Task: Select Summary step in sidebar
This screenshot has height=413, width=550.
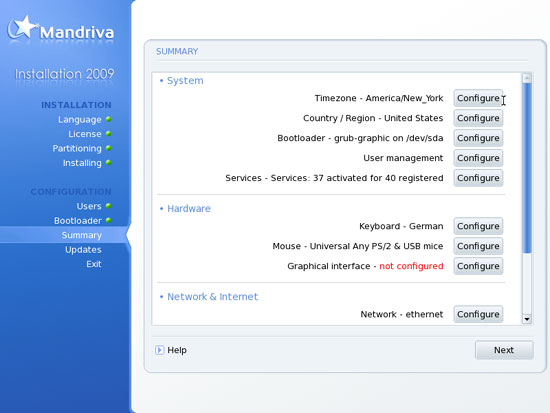Action: [81, 235]
